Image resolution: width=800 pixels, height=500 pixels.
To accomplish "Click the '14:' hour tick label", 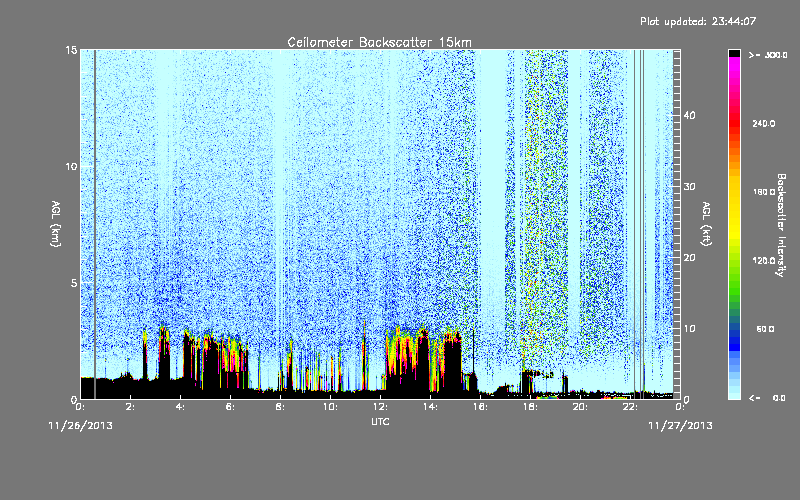I will tap(430, 407).
